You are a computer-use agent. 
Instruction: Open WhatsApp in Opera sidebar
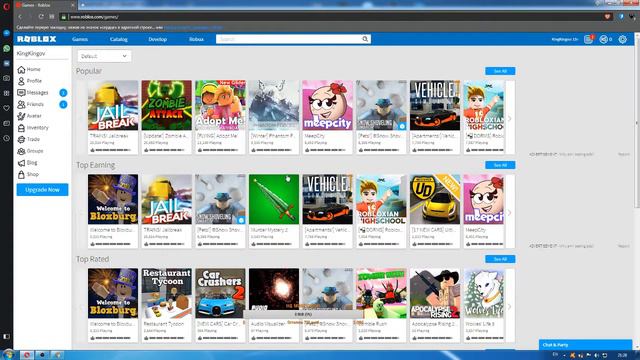(x=7, y=48)
